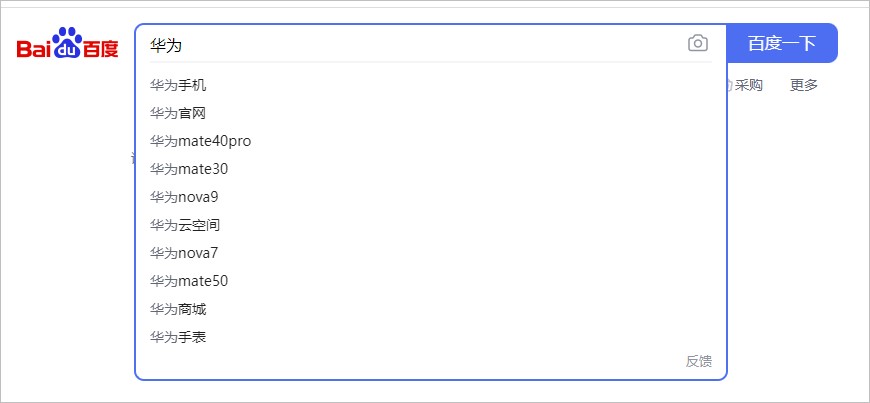Open the 更多 menu link
870x403 pixels.
(x=804, y=85)
